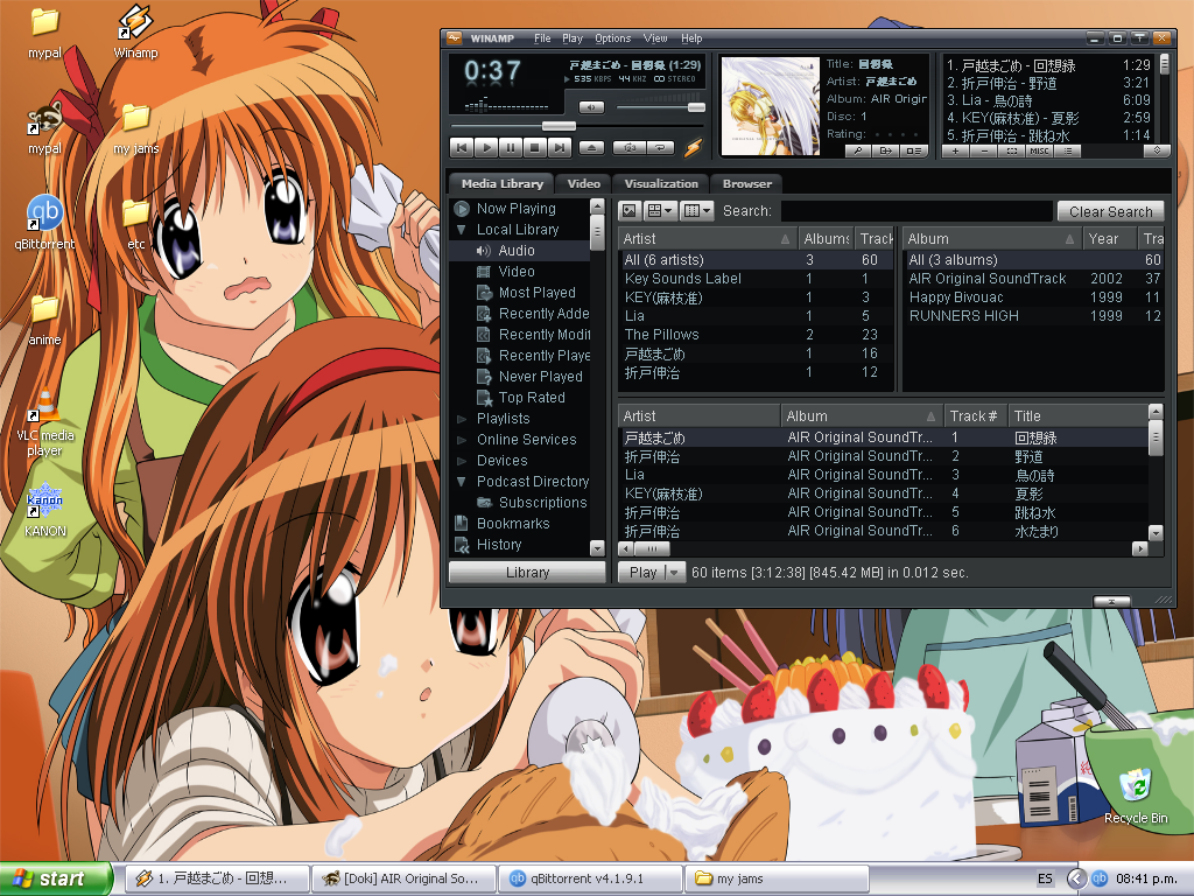Switch to the Visualization tab

[661, 184]
